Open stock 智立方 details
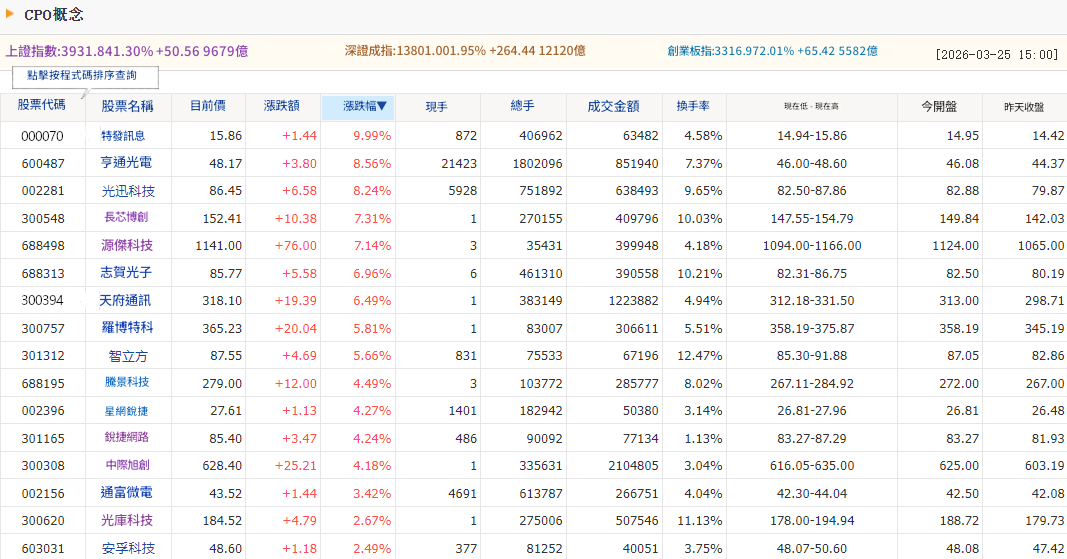The image size is (1067, 559). [128, 356]
